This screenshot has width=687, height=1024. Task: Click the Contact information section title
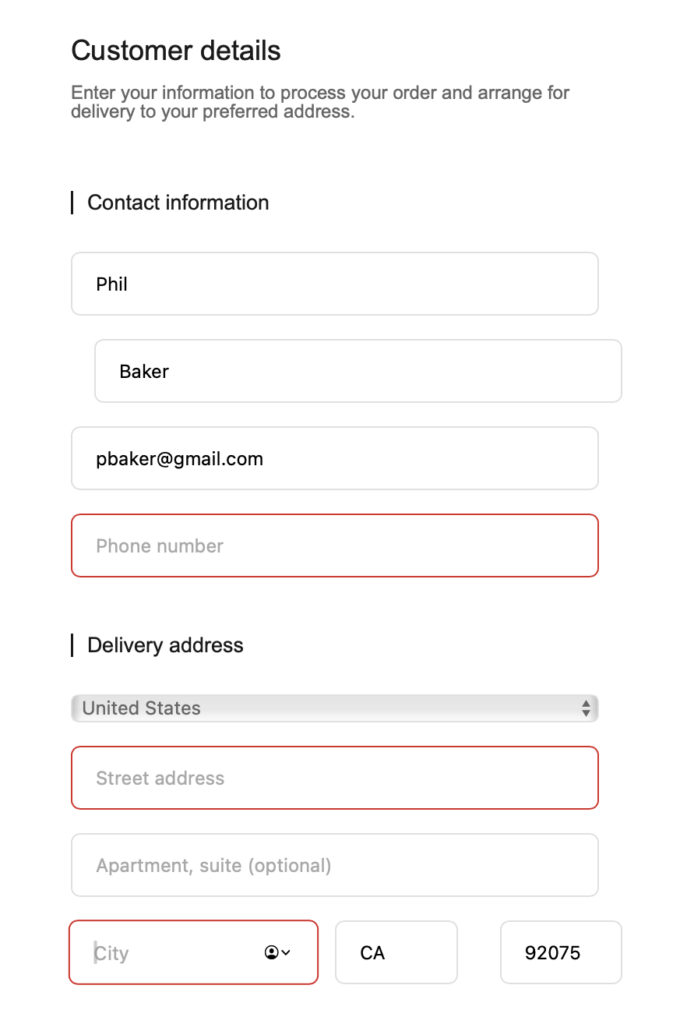pos(178,203)
